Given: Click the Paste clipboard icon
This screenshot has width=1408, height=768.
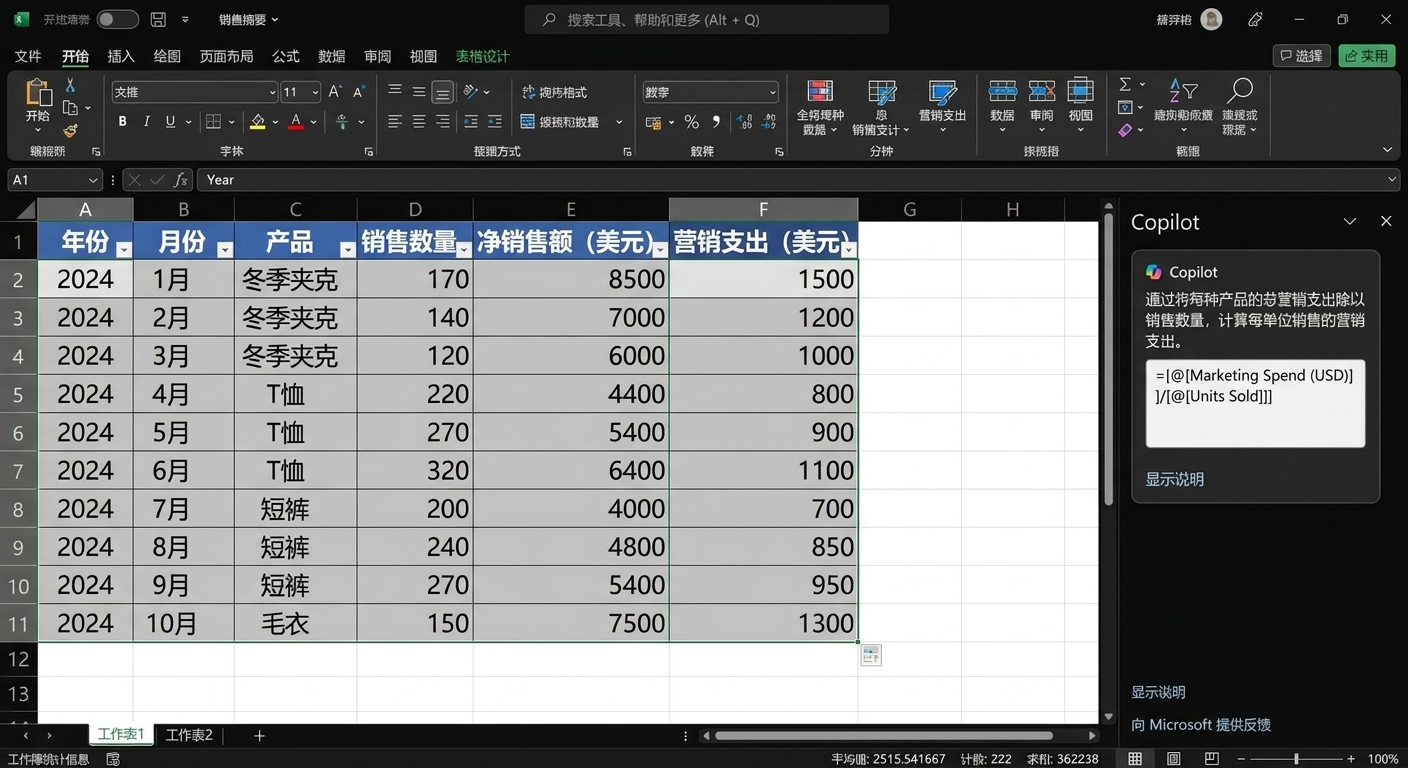Looking at the screenshot, I should coord(37,92).
